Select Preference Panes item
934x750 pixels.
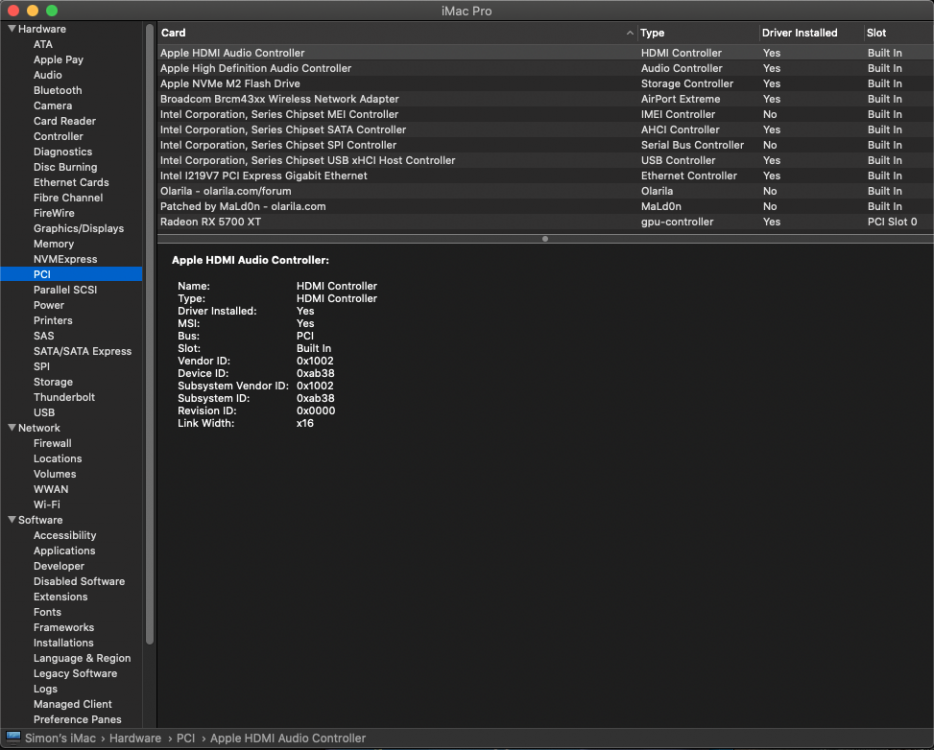pyautogui.click(x=77, y=720)
